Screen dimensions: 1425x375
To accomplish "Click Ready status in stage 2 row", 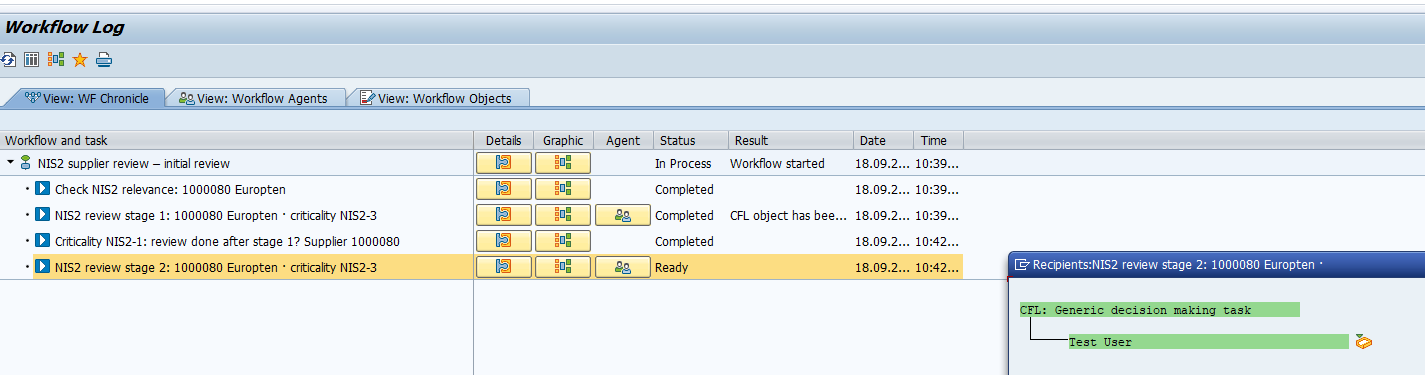I will [672, 267].
